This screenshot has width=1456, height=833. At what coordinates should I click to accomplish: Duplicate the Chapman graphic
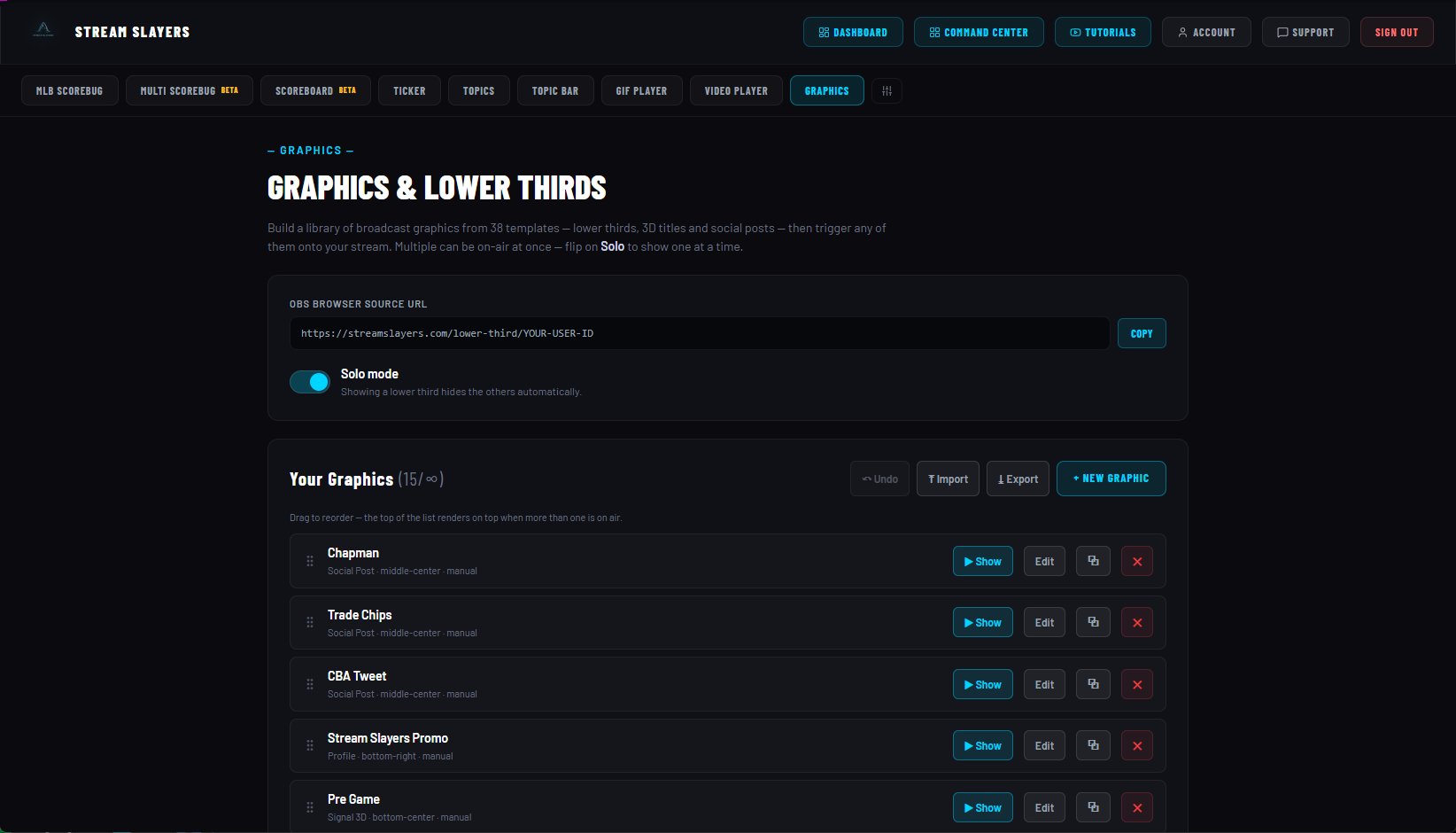(1093, 561)
